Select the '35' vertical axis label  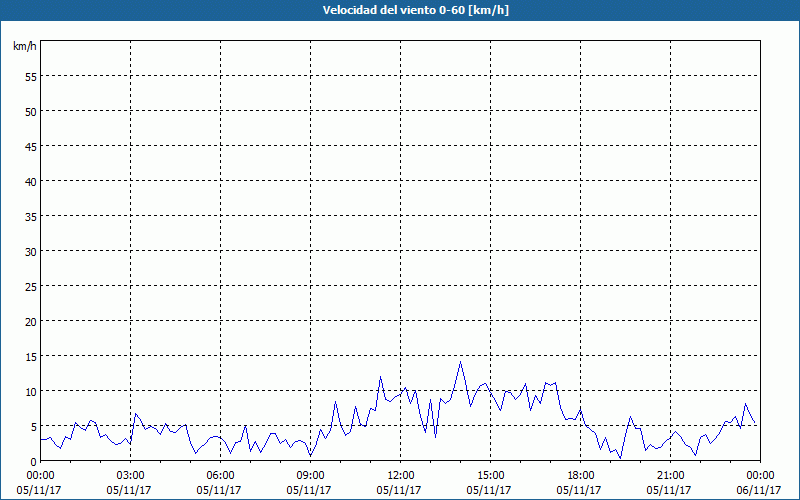(x=31, y=217)
